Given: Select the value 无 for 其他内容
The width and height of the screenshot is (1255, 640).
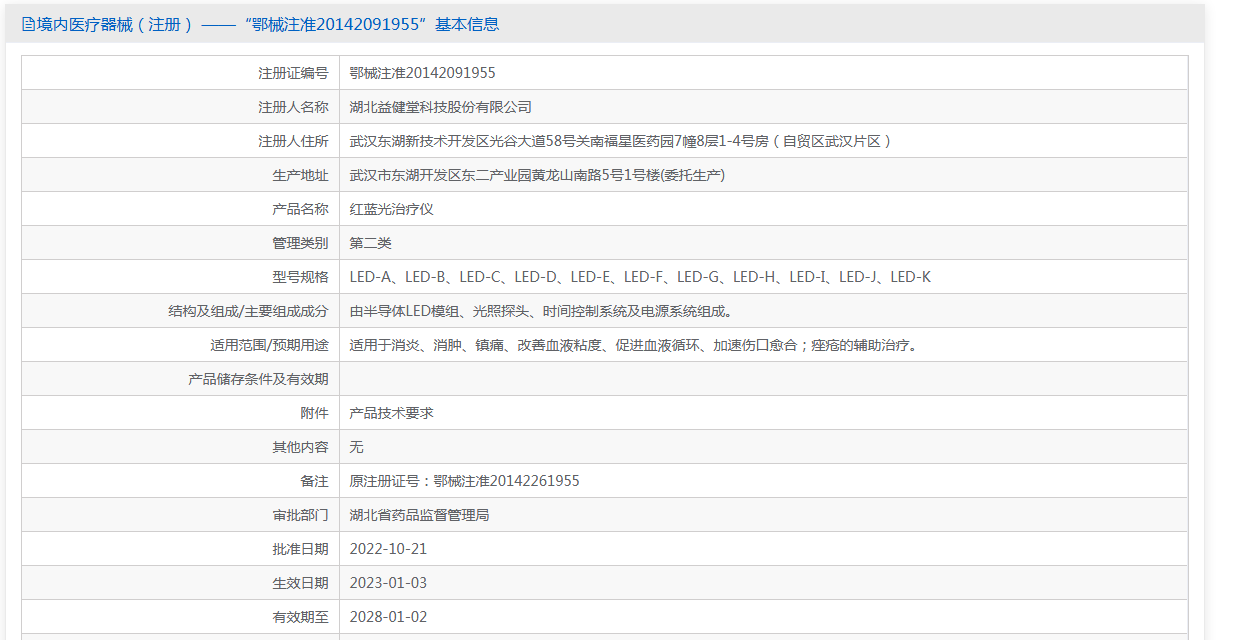Looking at the screenshot, I should click(356, 447).
